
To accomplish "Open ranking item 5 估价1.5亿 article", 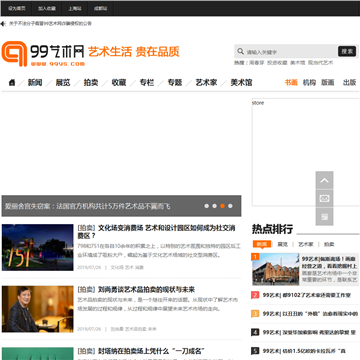I will [x=304, y=351].
